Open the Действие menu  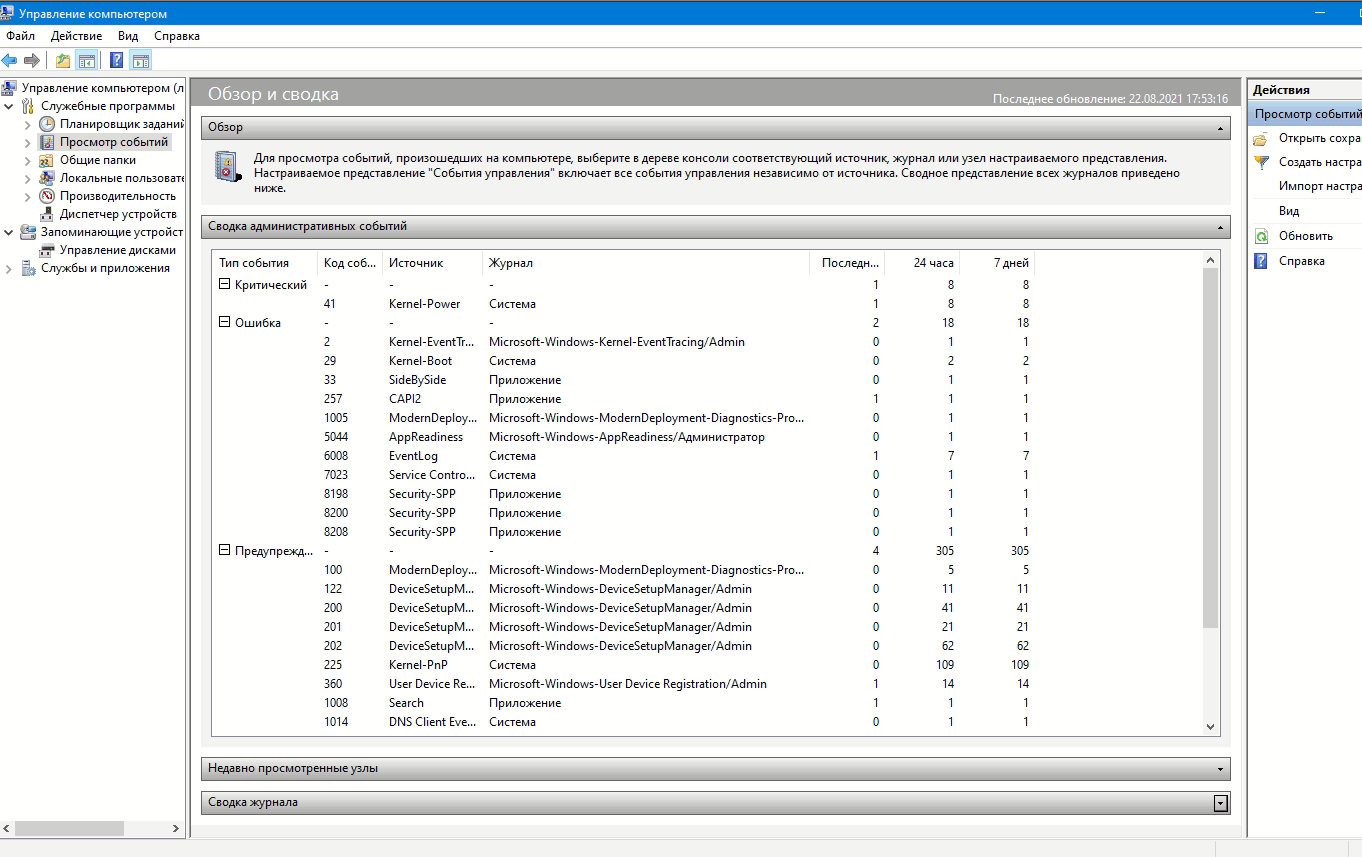[76, 36]
